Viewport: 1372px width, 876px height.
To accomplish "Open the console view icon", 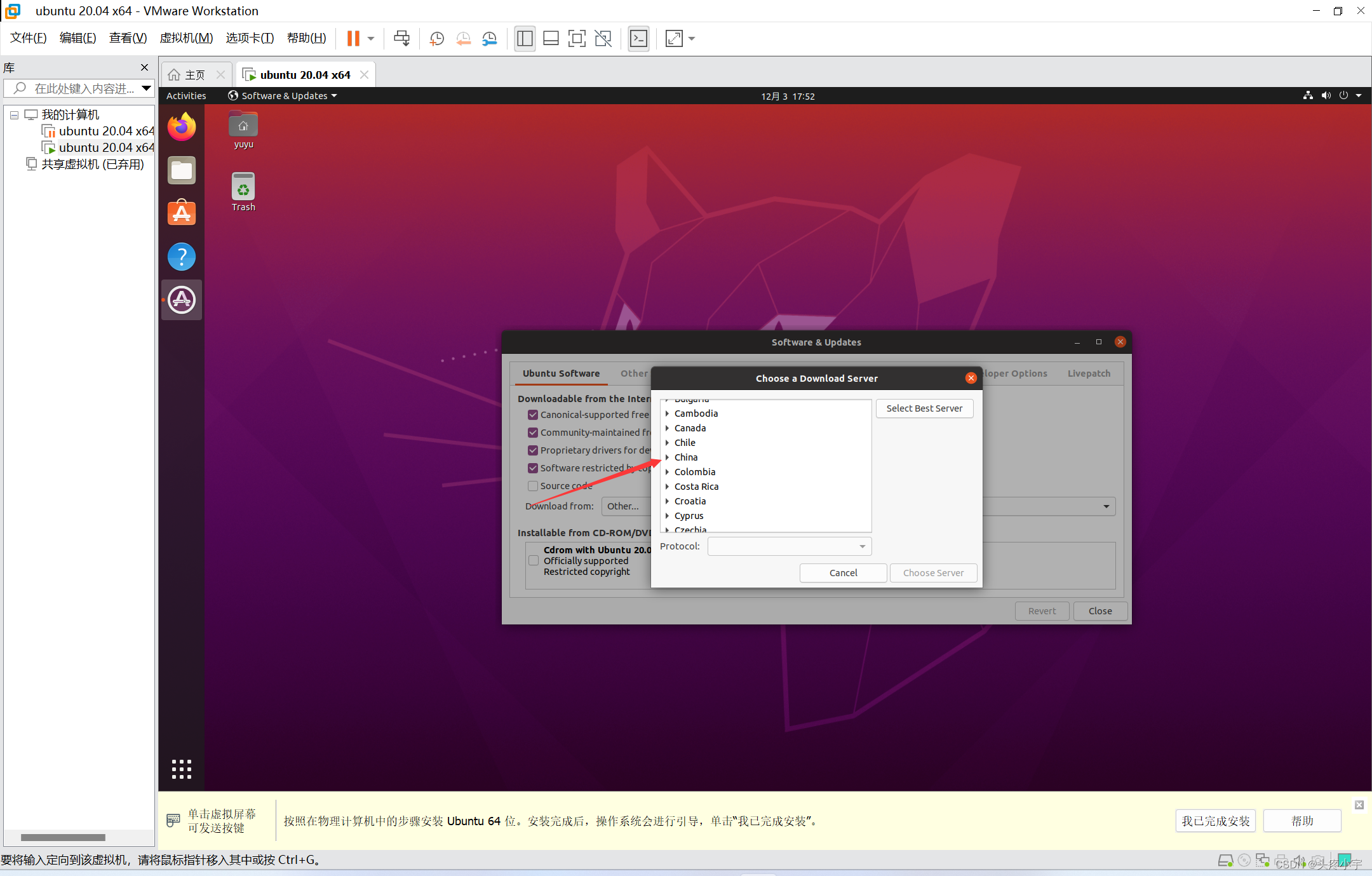I will click(638, 39).
